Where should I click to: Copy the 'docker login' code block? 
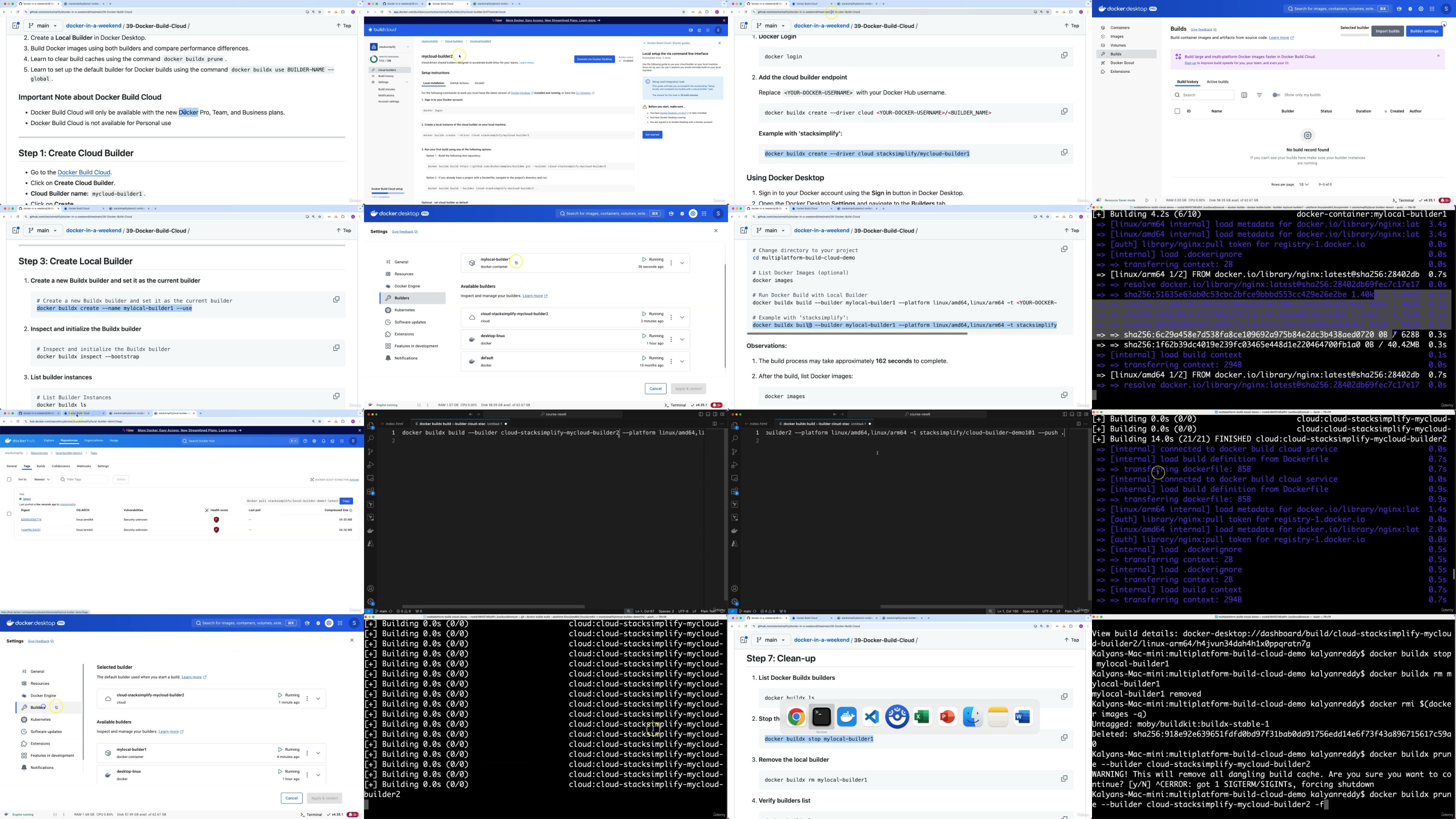click(1064, 56)
